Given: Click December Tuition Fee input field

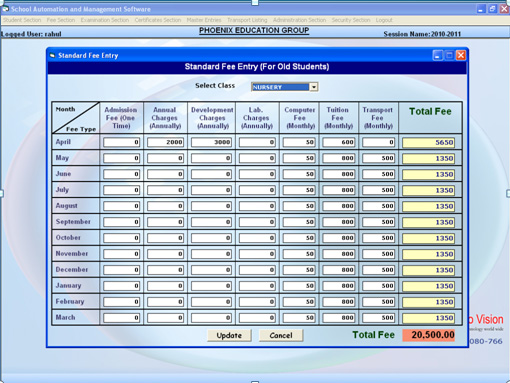Looking at the screenshot, I should tap(339, 270).
